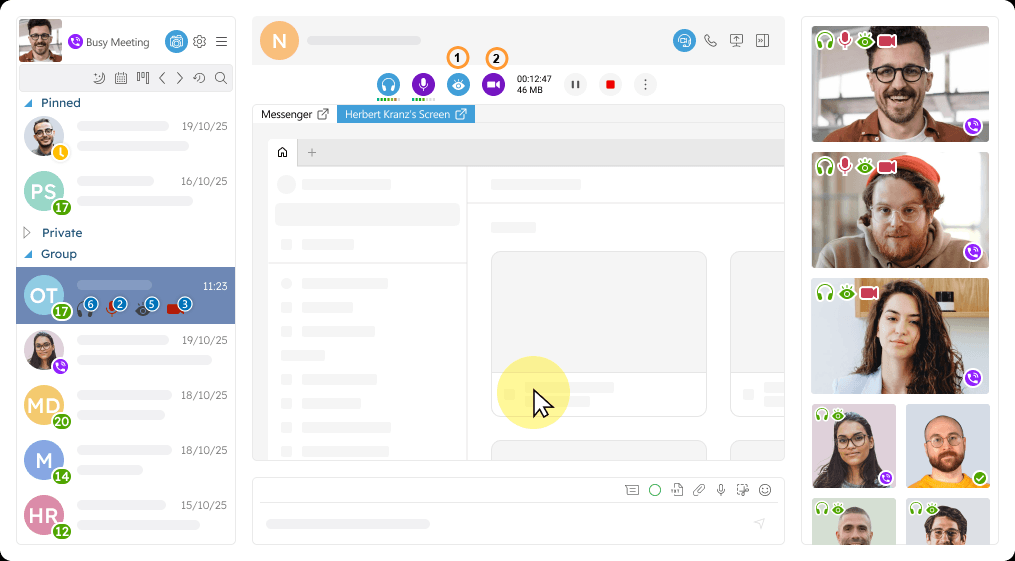Click the home tab in the shared screen

click(282, 153)
